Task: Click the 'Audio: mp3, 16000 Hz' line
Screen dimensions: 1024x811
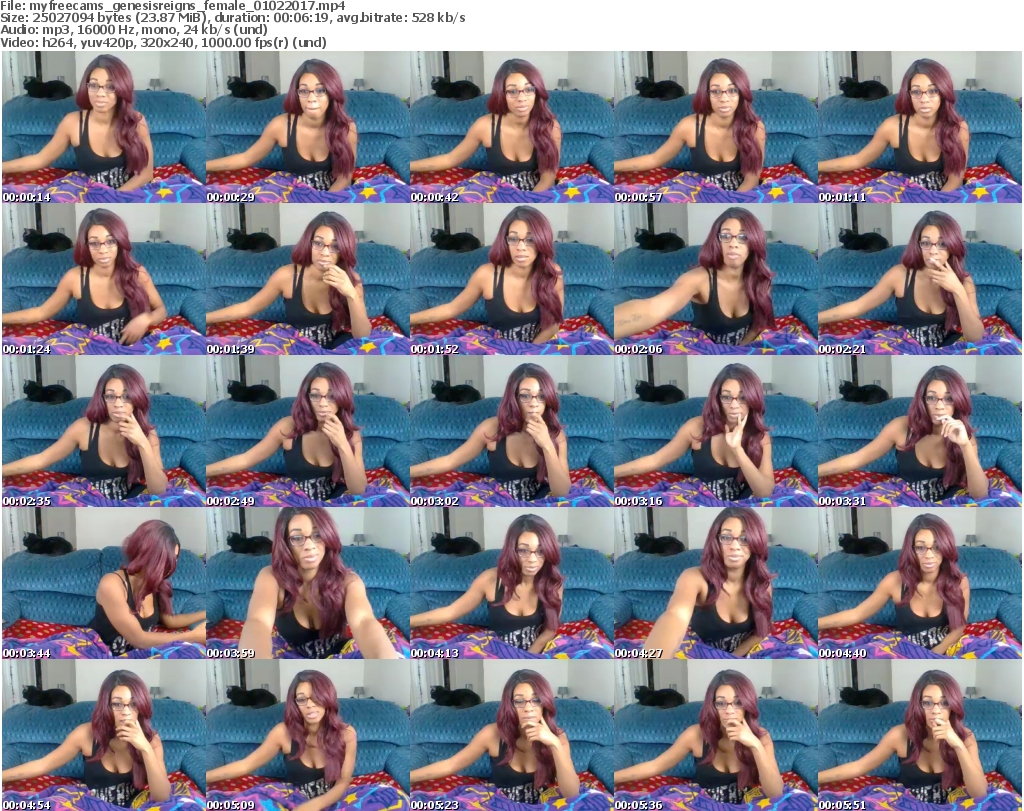Action: pyautogui.click(x=134, y=30)
